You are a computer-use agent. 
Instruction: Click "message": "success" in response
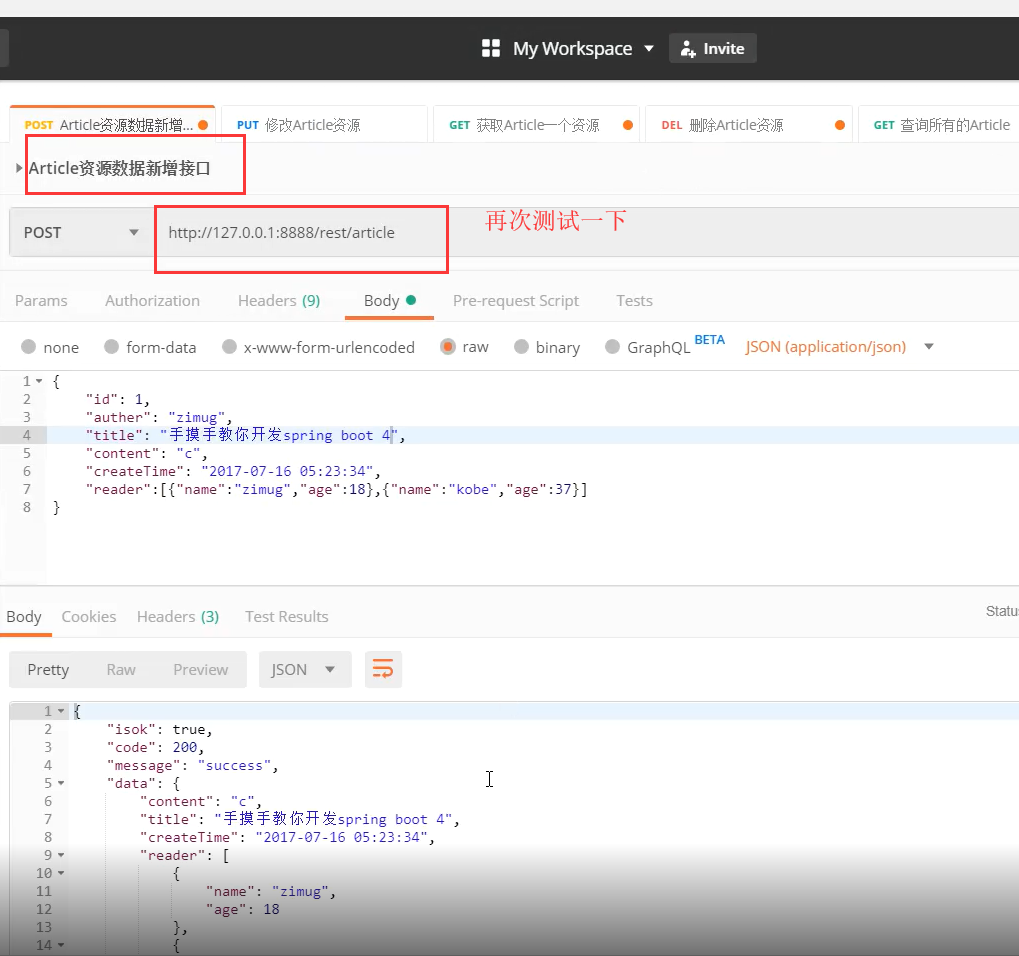(x=192, y=766)
